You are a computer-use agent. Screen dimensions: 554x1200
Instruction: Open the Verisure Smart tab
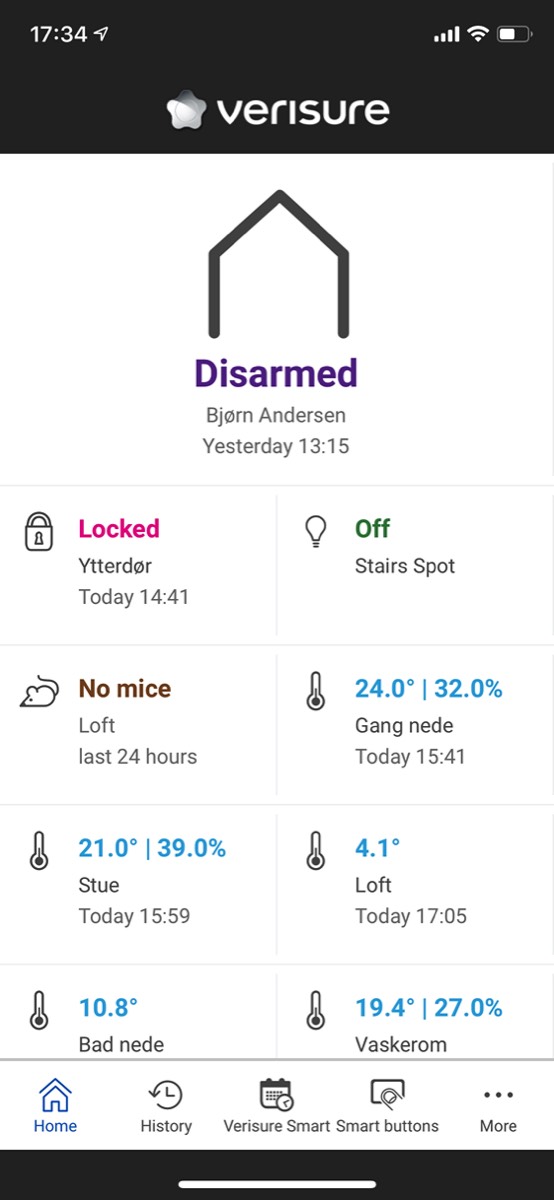(x=277, y=1106)
